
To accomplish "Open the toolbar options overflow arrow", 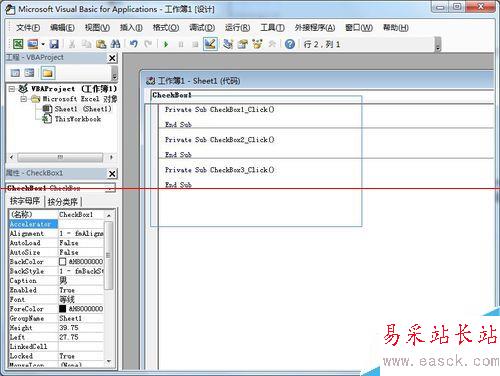I will (x=438, y=45).
